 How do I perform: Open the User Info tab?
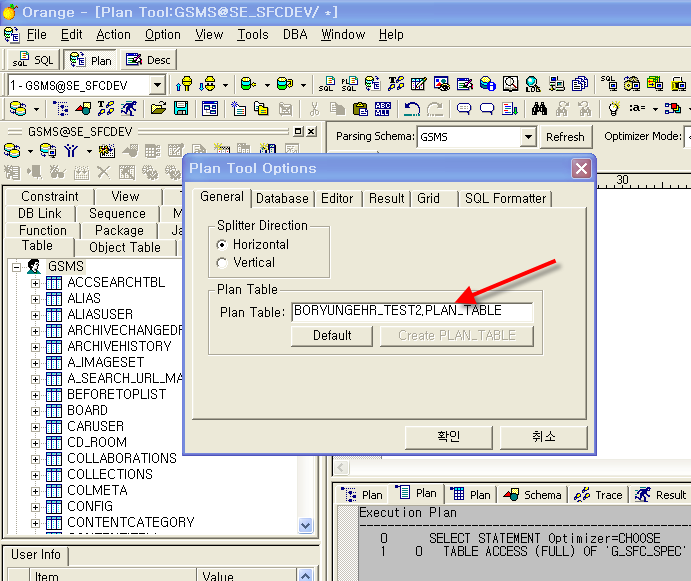(35, 555)
